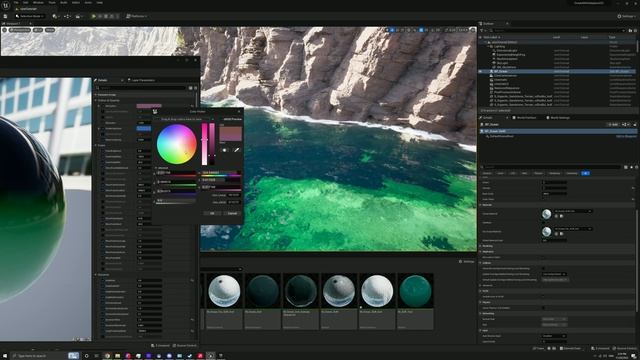The width and height of the screenshot is (640, 360).
Task: Click the green Play button in the toolbar
Action: point(94,16)
